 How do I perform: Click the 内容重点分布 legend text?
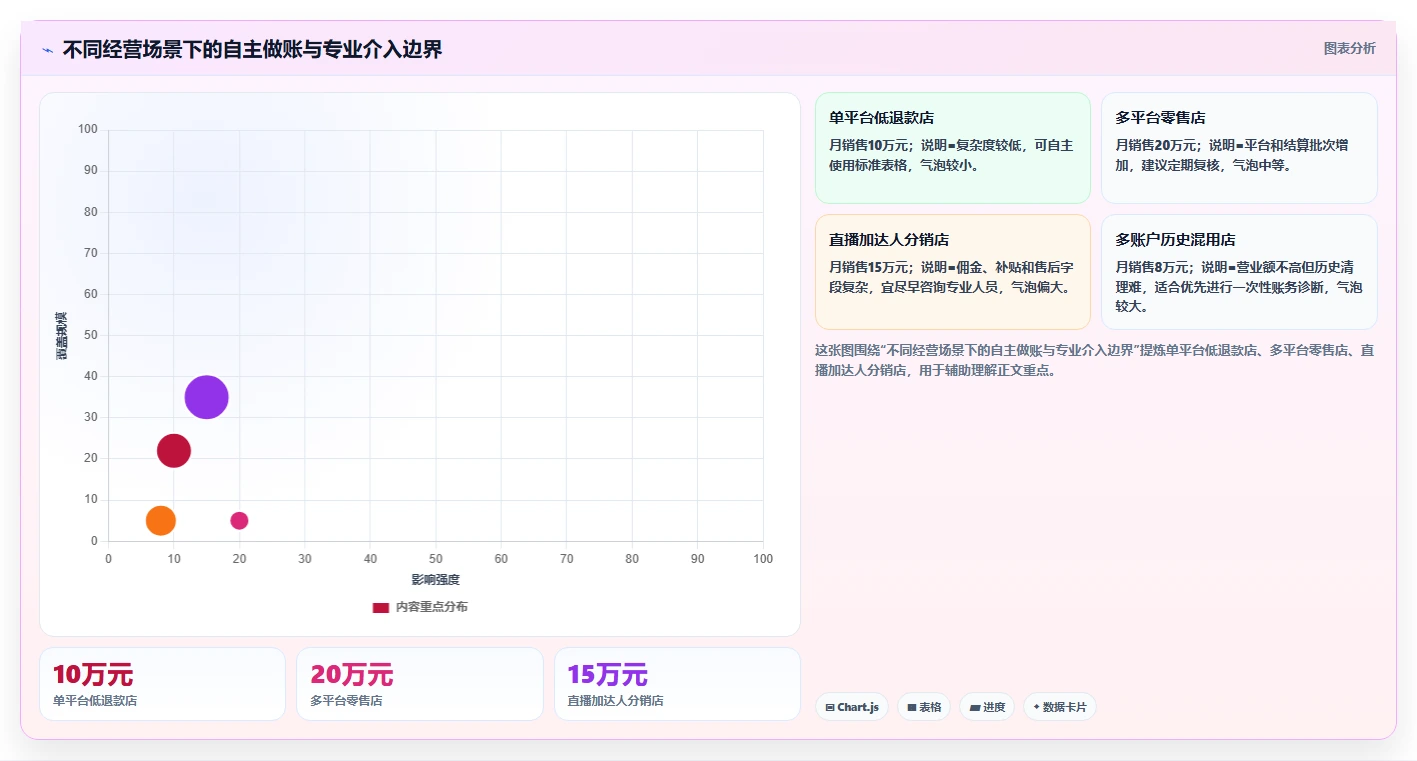pos(432,607)
